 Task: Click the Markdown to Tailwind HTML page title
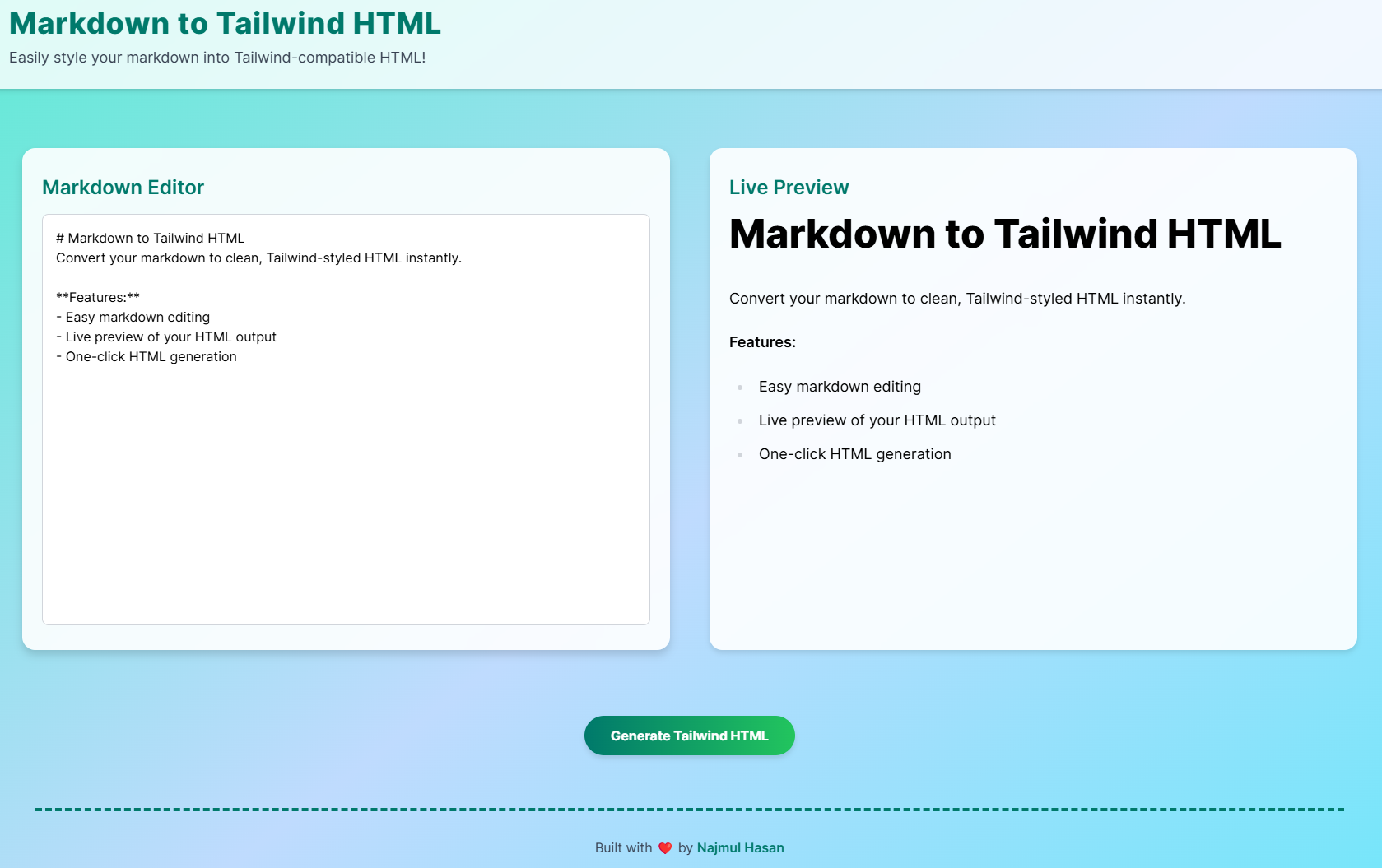(x=225, y=23)
